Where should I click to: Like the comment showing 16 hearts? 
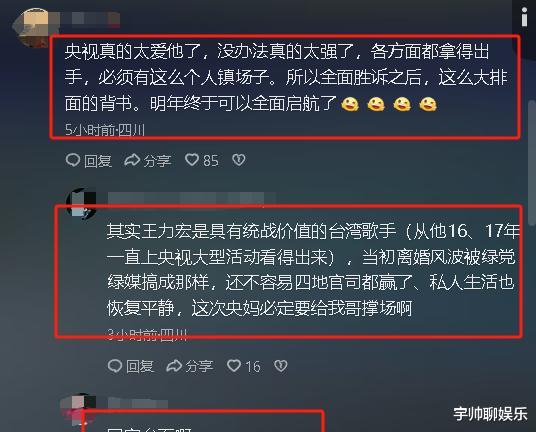point(244,366)
